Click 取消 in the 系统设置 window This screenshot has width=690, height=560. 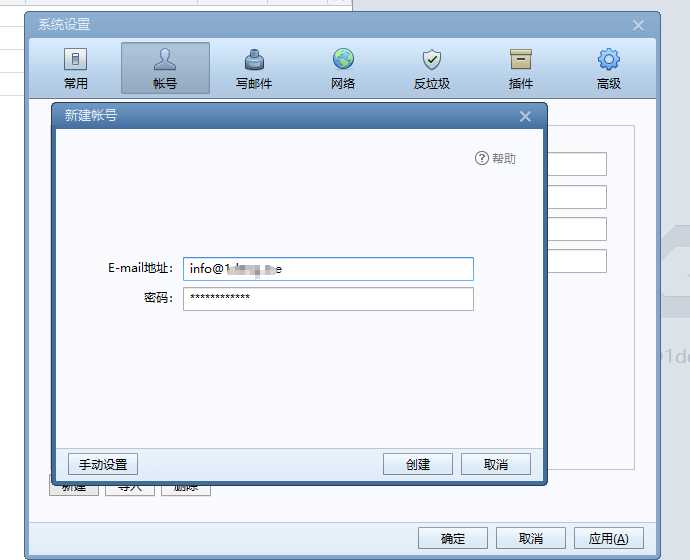pos(531,538)
